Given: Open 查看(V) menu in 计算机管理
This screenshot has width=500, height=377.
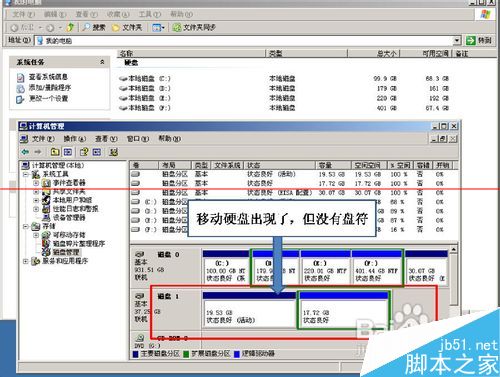Looking at the screenshot, I should [106, 139].
